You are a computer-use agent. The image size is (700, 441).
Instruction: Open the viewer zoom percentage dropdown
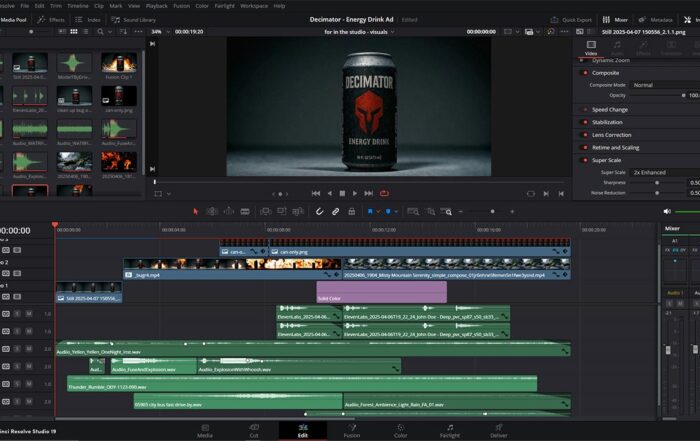[x=160, y=32]
